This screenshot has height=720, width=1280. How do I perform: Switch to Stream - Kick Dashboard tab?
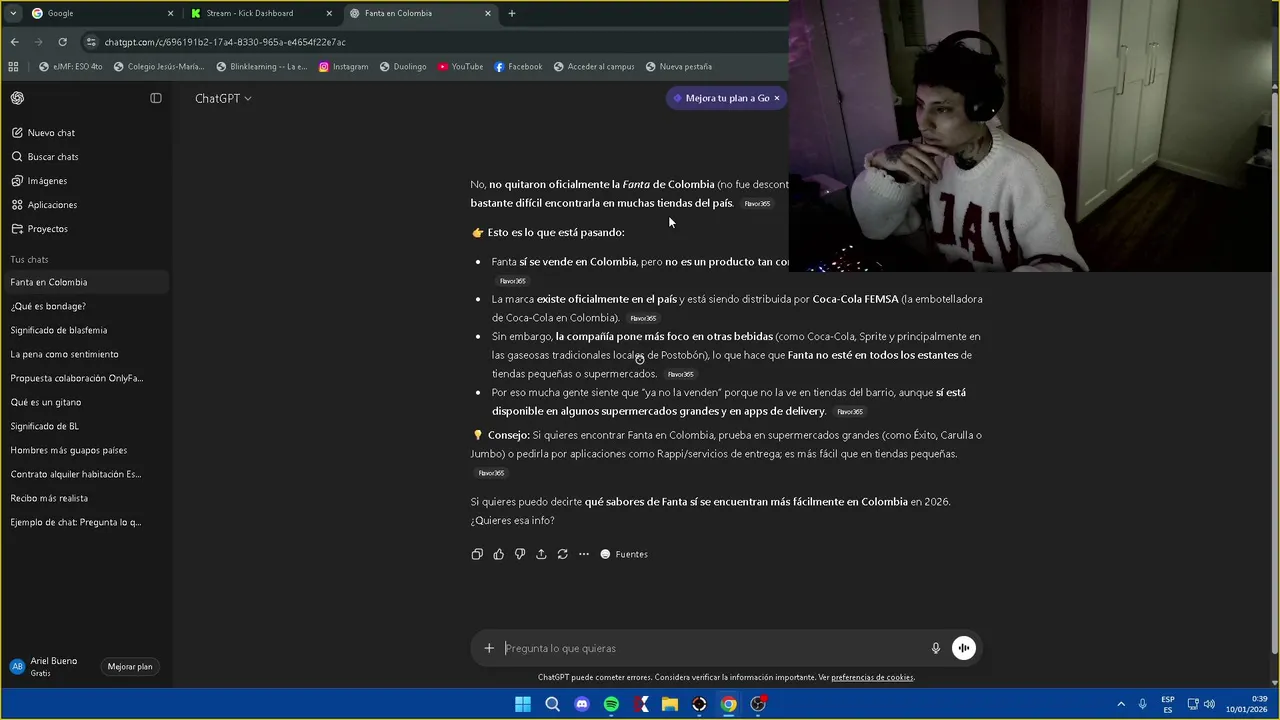(262, 14)
